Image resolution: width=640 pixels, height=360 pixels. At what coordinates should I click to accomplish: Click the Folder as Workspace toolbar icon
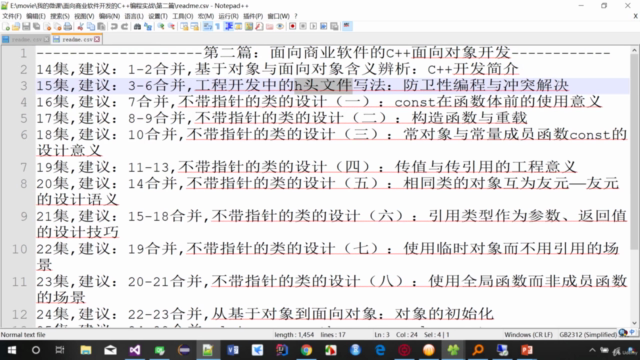(270, 27)
